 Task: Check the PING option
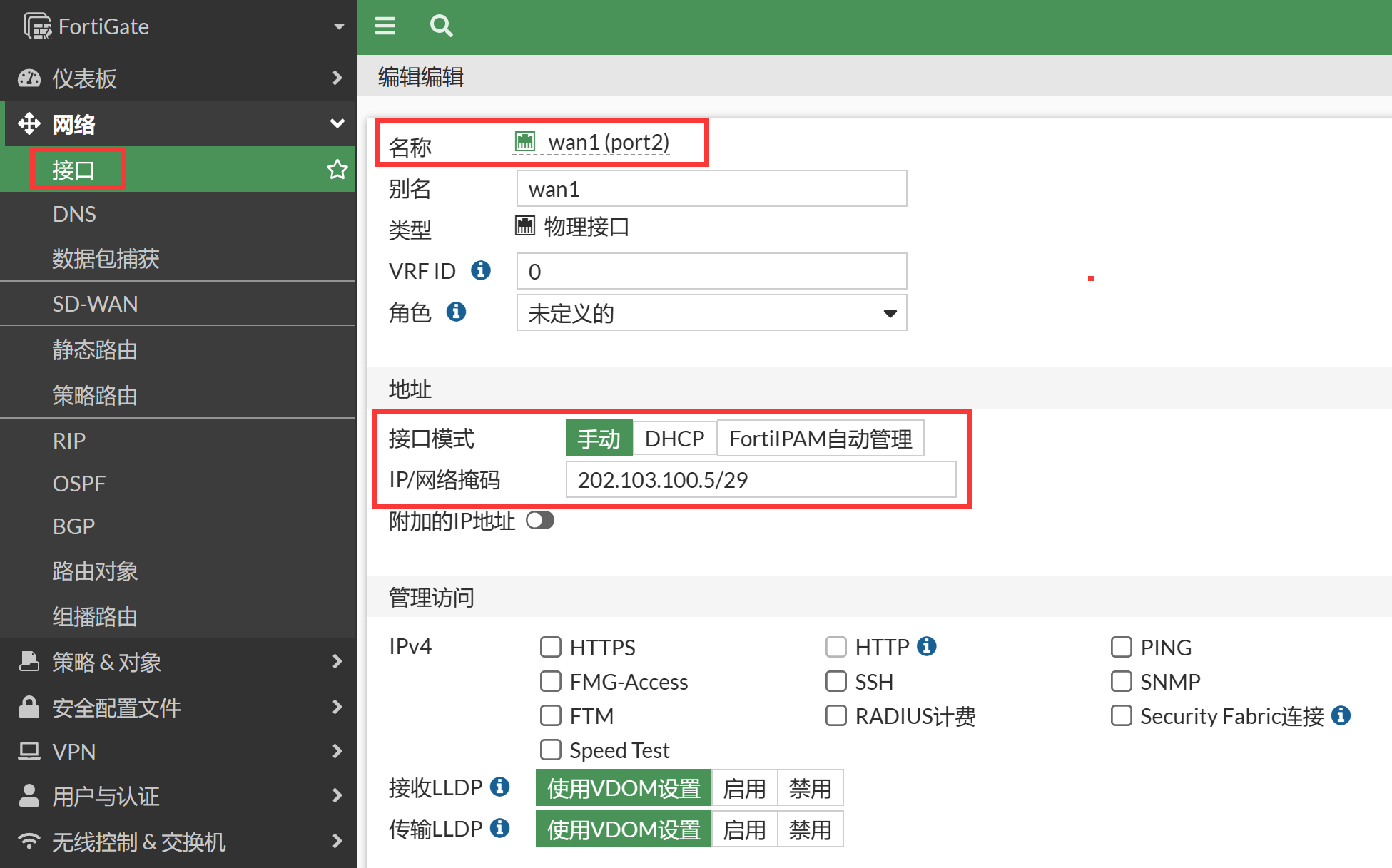click(x=1121, y=647)
